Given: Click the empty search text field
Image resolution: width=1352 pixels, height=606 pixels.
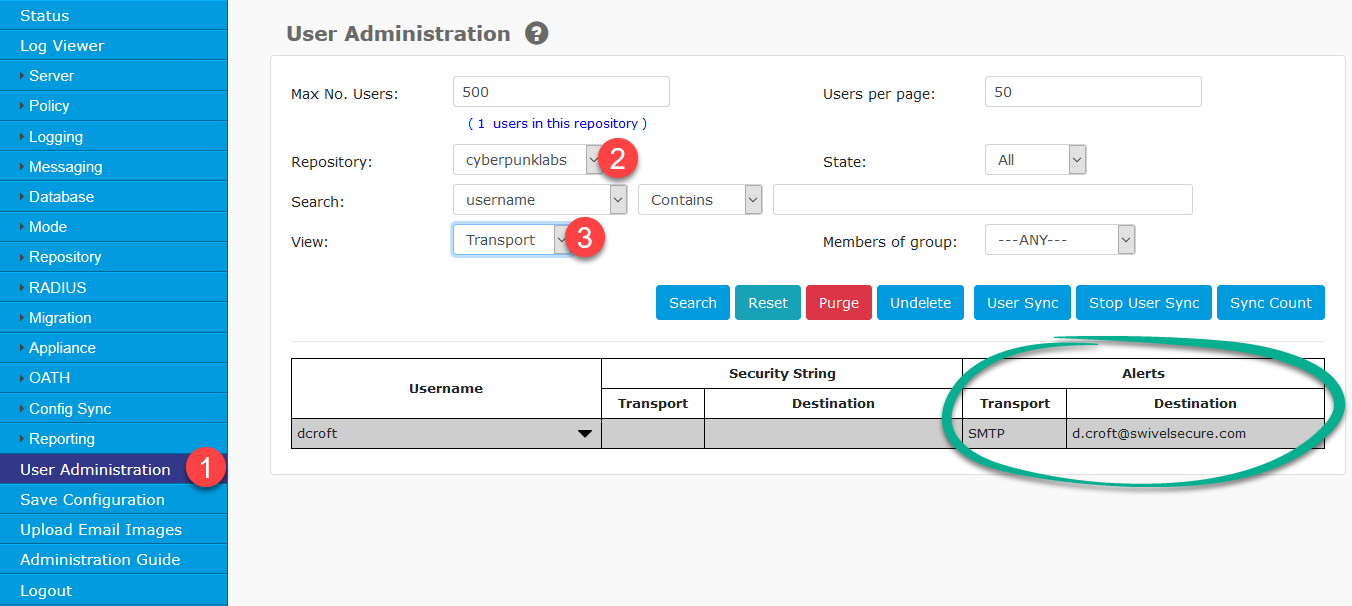Looking at the screenshot, I should (982, 200).
